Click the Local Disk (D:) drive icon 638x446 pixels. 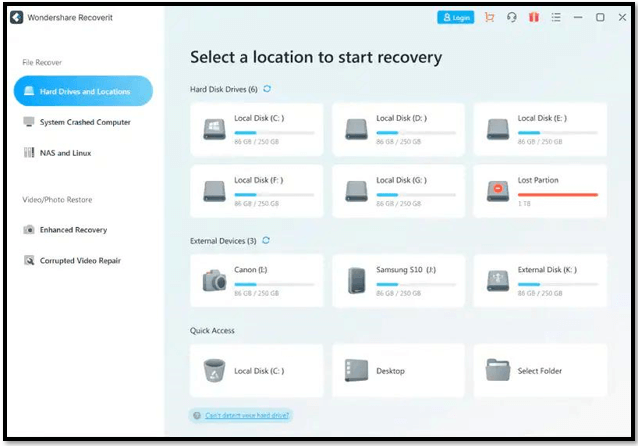356,129
